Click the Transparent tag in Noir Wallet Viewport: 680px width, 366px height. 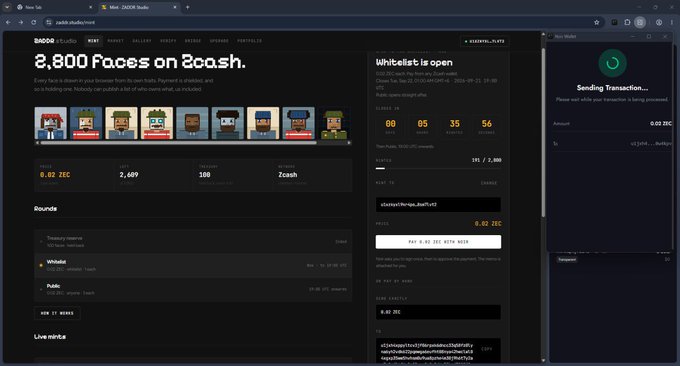567,259
